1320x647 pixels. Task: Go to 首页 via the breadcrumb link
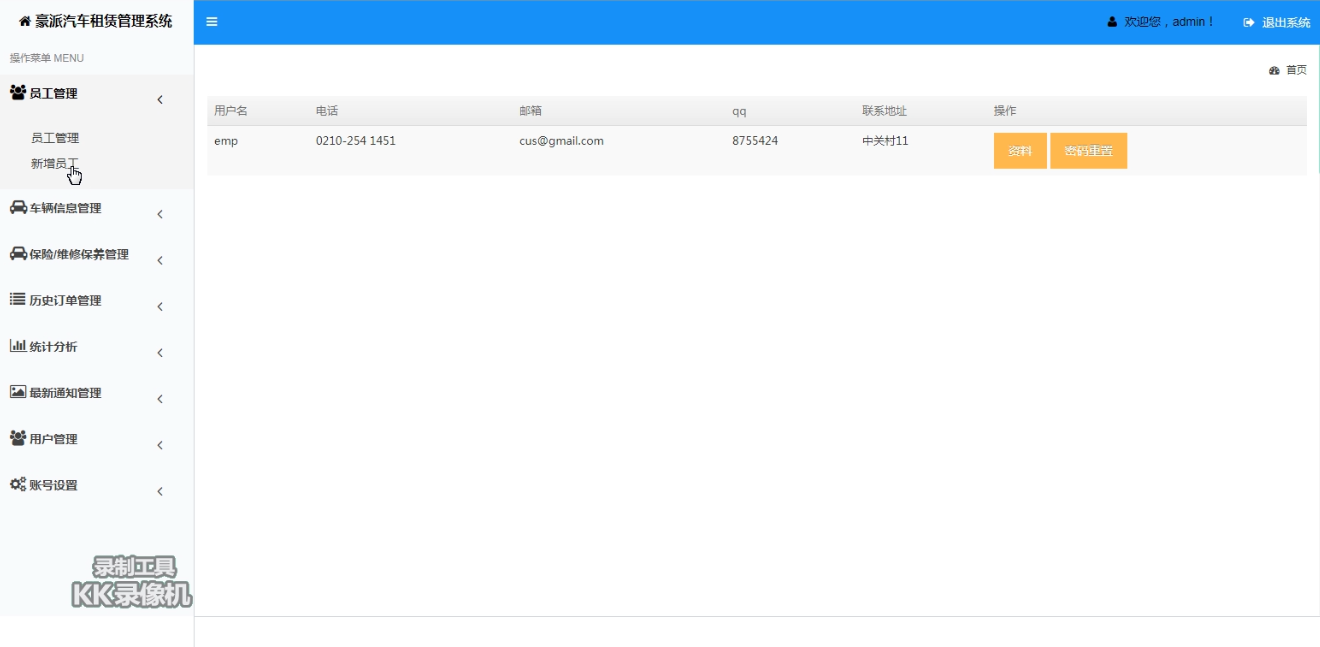coord(1296,70)
